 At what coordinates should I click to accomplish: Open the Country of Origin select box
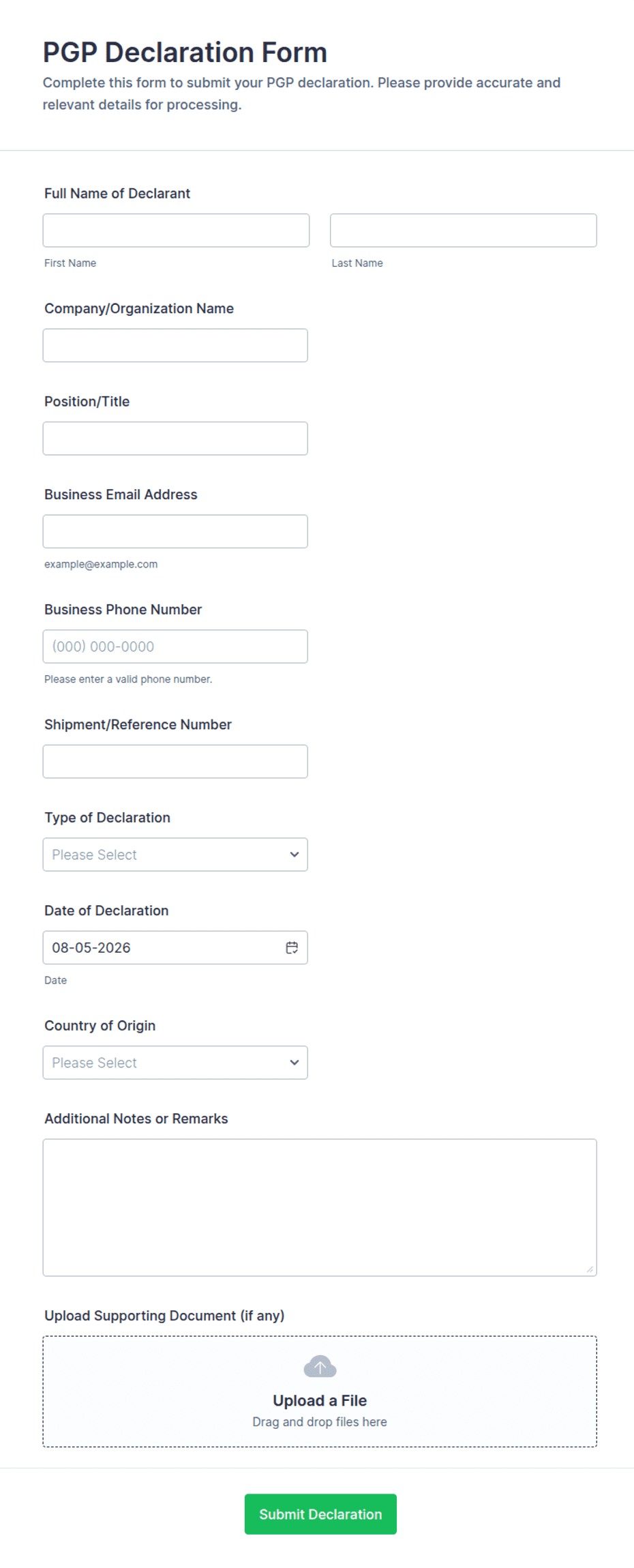click(175, 1063)
